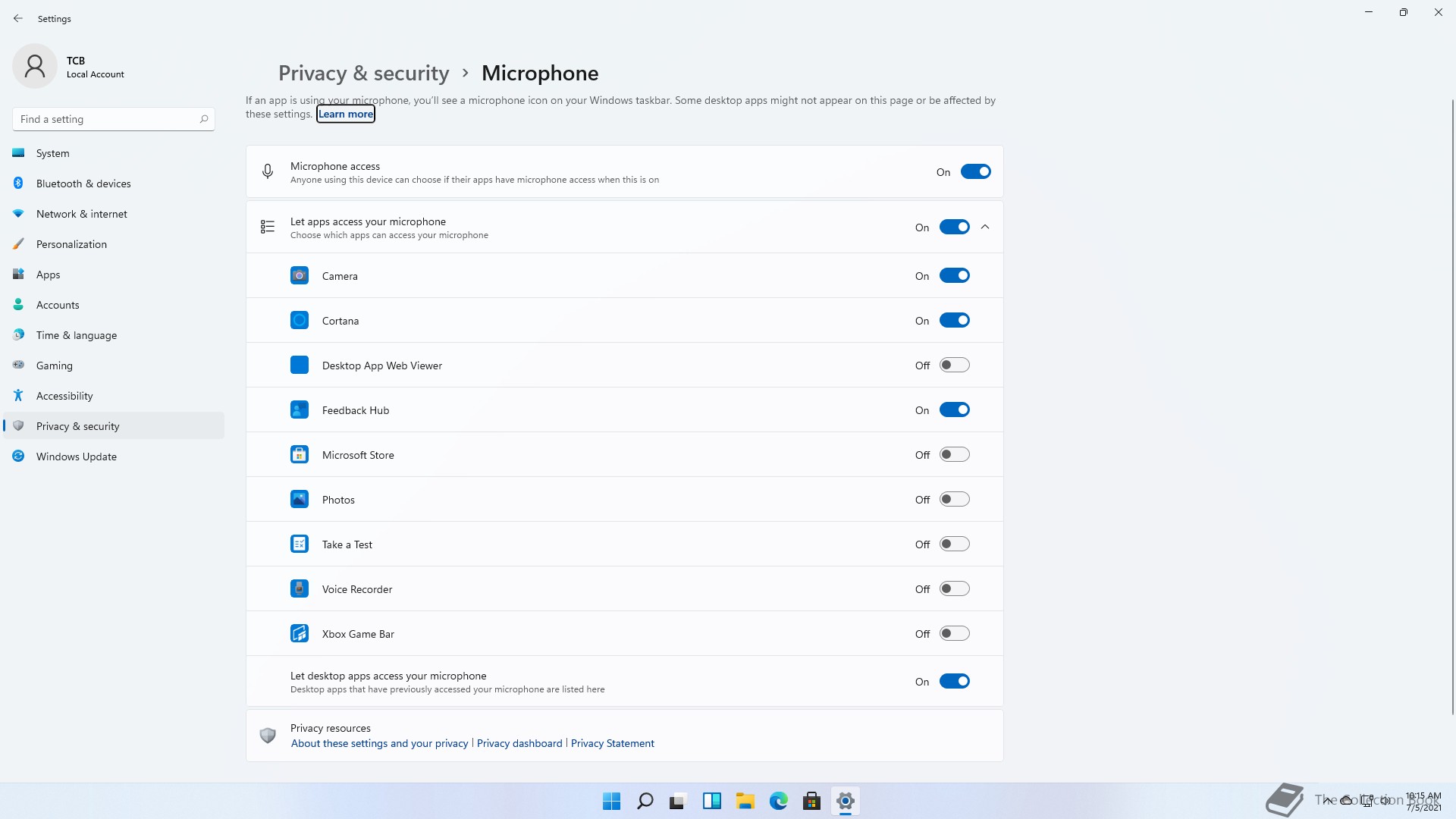Open Bluetooth & devices in sidebar
The image size is (1456, 819).
(114, 184)
